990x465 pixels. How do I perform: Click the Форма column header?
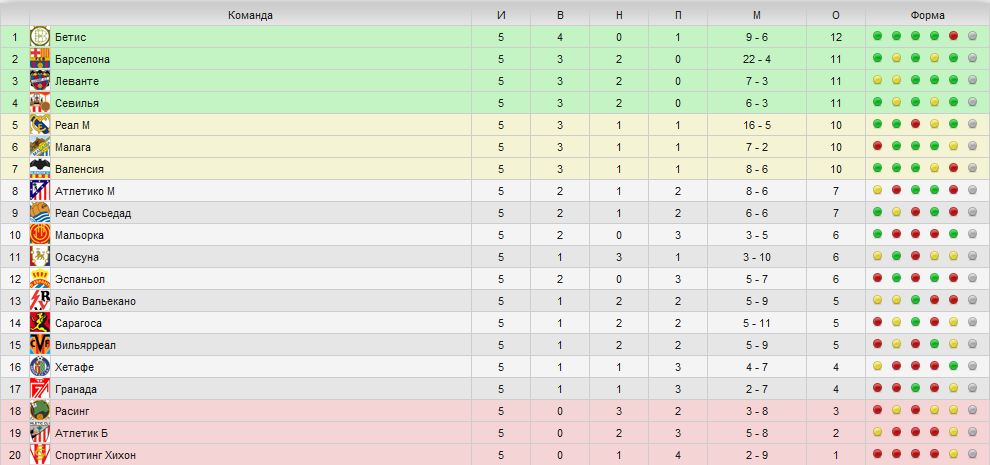click(927, 15)
